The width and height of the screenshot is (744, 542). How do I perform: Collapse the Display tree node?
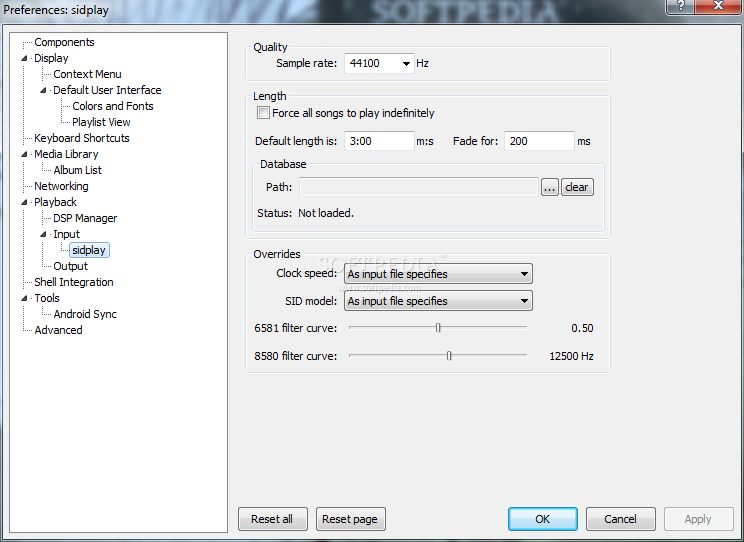click(x=24, y=58)
